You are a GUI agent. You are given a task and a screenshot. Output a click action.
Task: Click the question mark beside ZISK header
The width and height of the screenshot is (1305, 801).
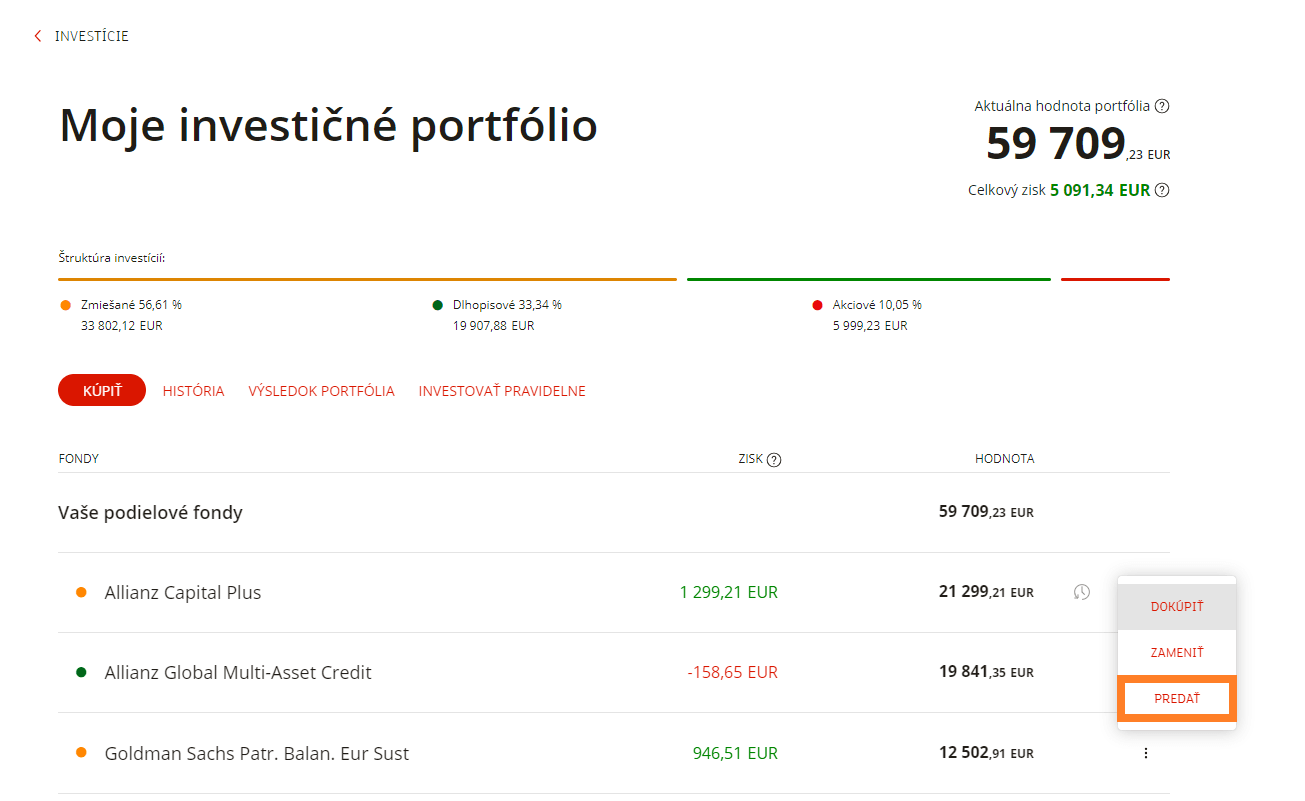tap(774, 459)
